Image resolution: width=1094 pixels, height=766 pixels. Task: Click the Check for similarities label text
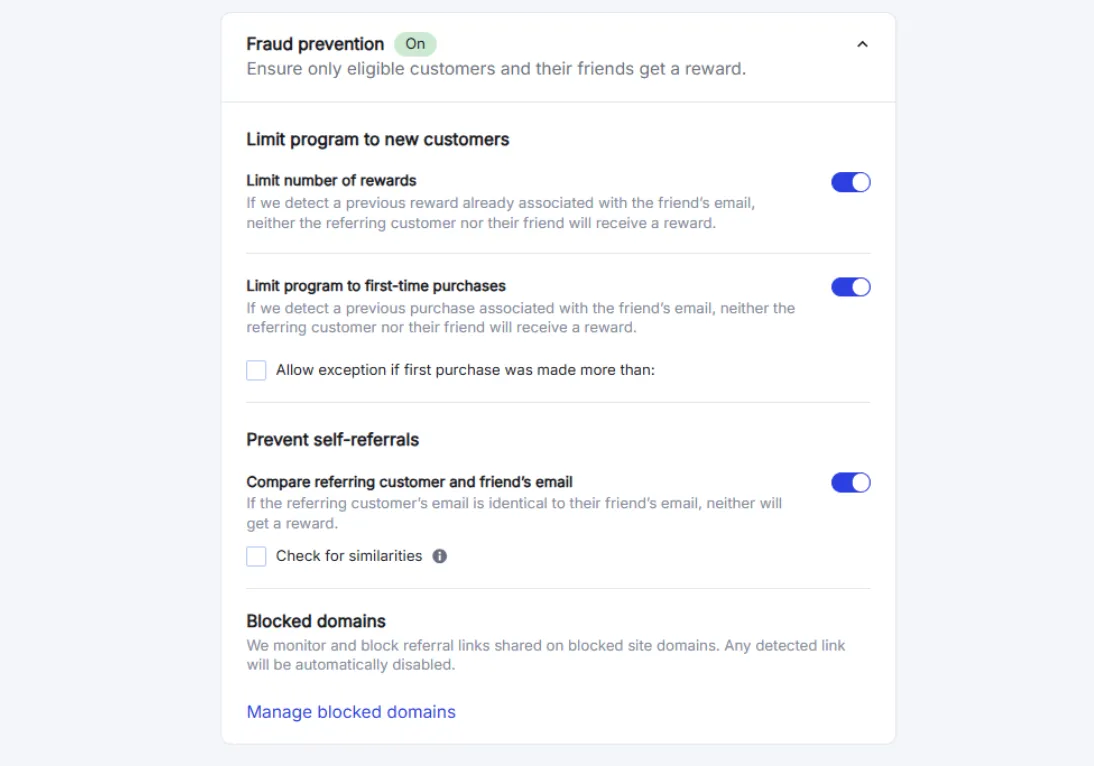click(349, 556)
